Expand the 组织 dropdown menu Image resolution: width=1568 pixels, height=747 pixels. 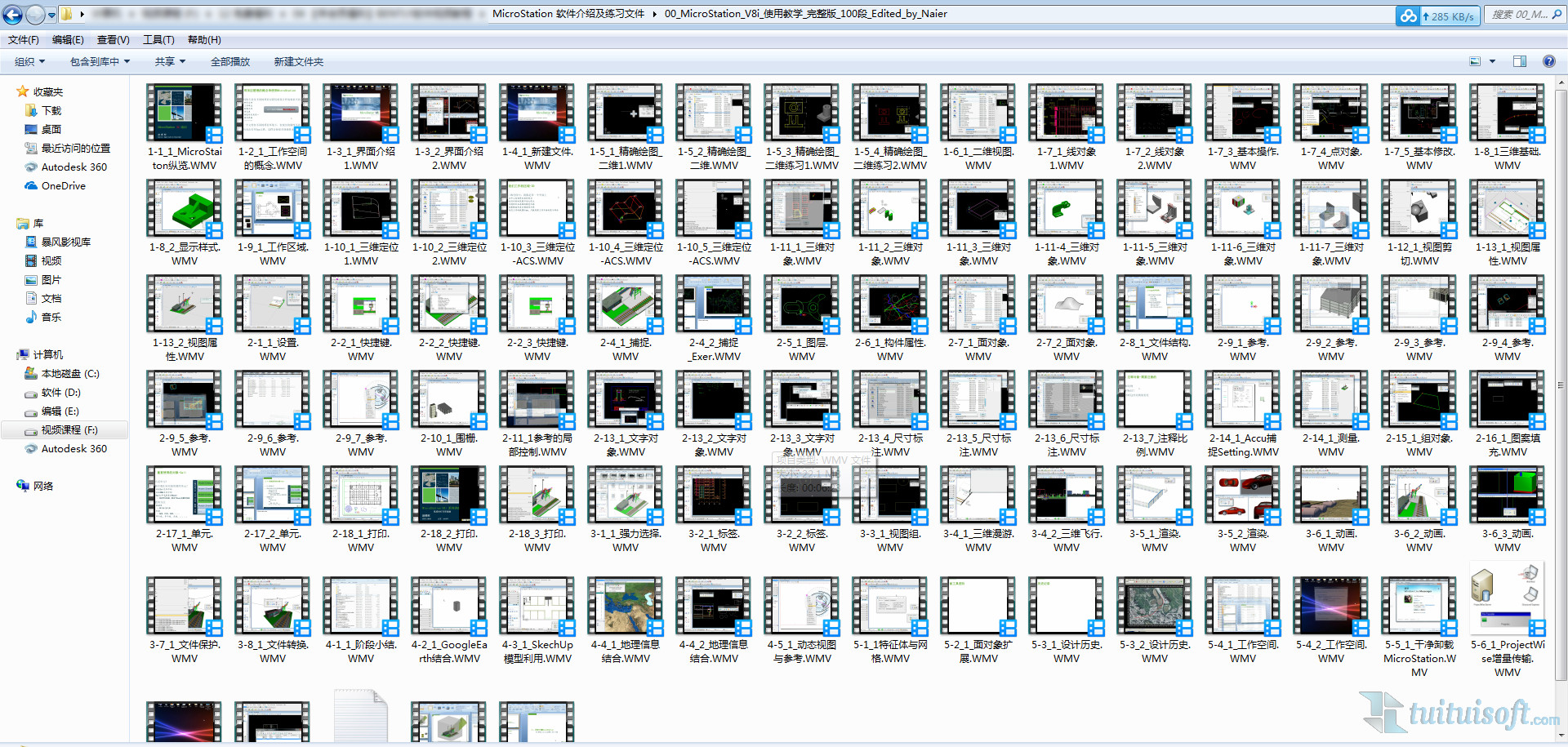pyautogui.click(x=29, y=62)
